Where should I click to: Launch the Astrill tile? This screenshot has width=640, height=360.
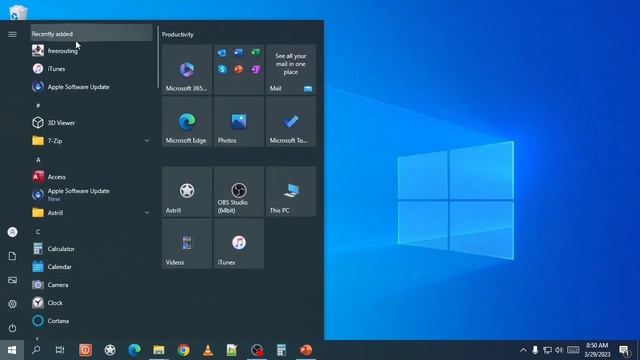pos(187,191)
